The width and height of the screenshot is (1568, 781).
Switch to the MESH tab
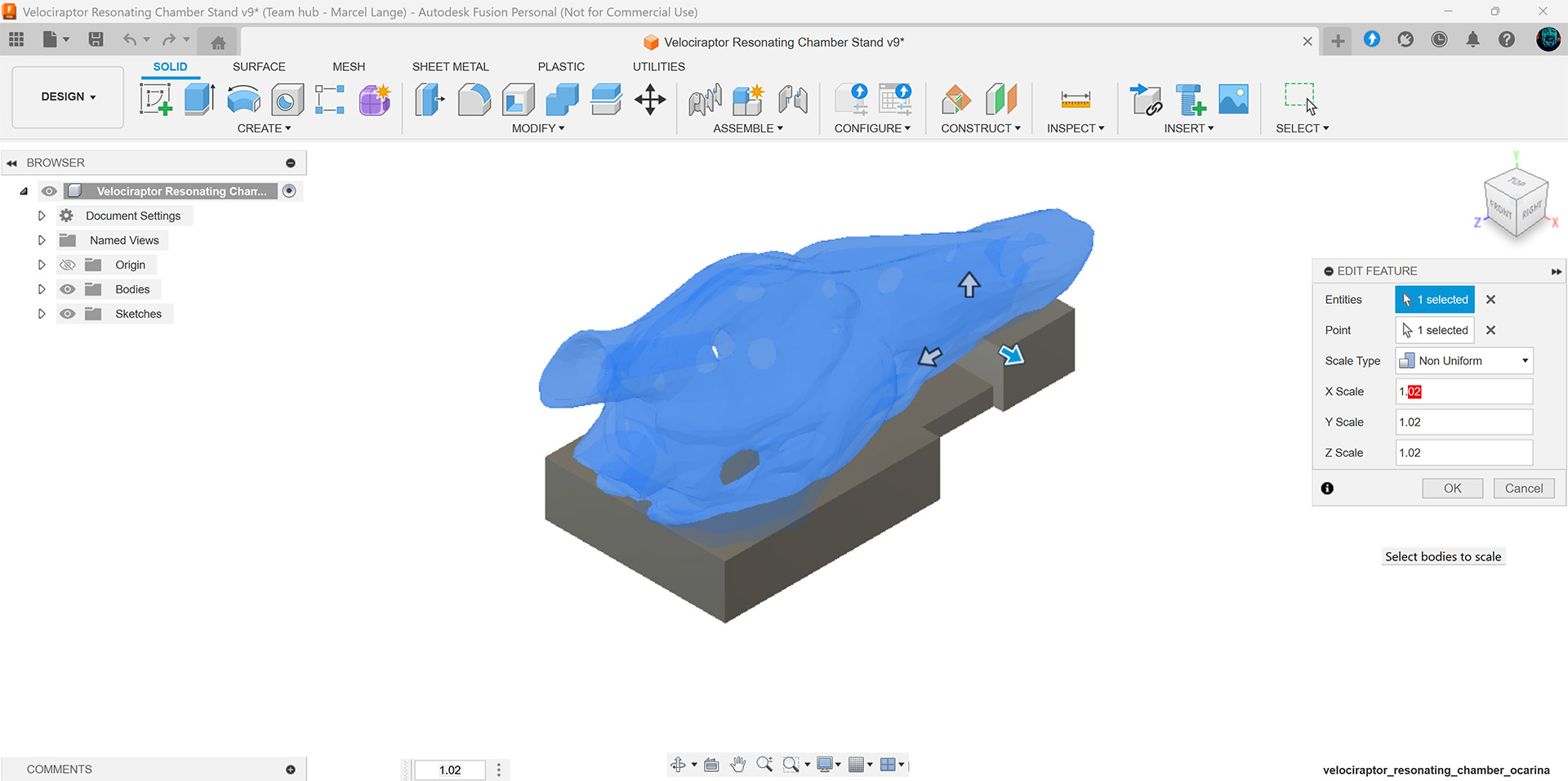(x=349, y=67)
